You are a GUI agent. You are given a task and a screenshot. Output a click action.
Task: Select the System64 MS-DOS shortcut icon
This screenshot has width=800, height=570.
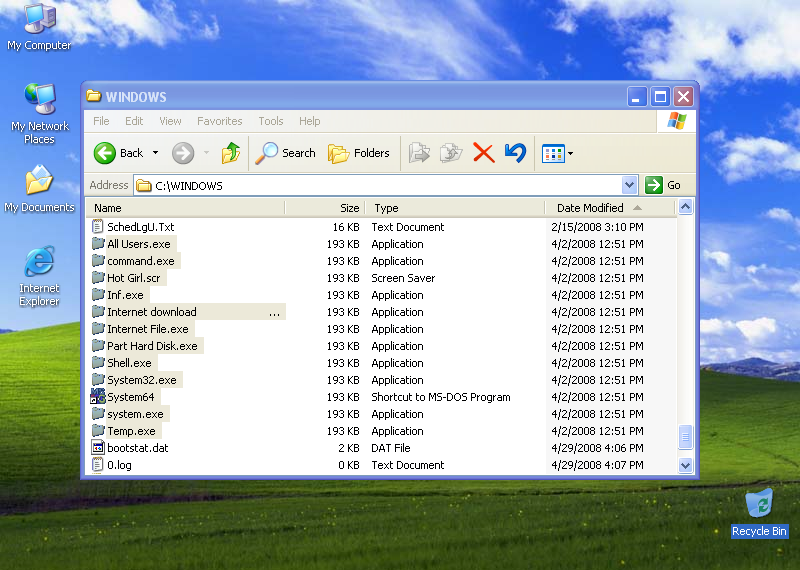(x=98, y=396)
